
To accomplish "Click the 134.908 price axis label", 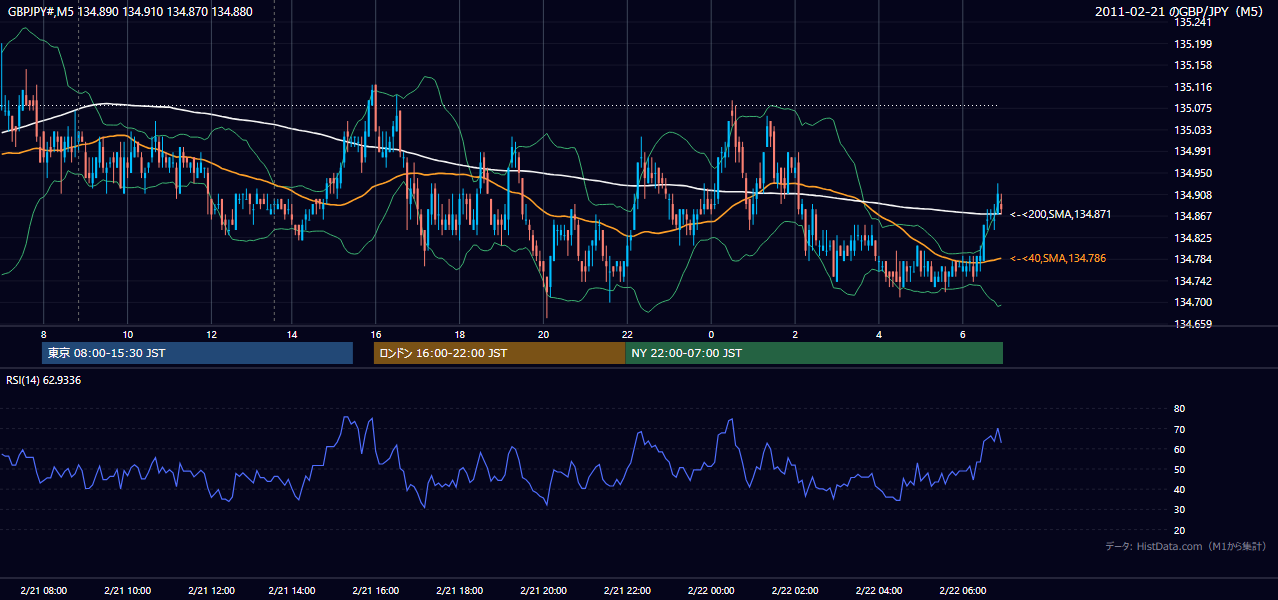I will coord(1193,195).
